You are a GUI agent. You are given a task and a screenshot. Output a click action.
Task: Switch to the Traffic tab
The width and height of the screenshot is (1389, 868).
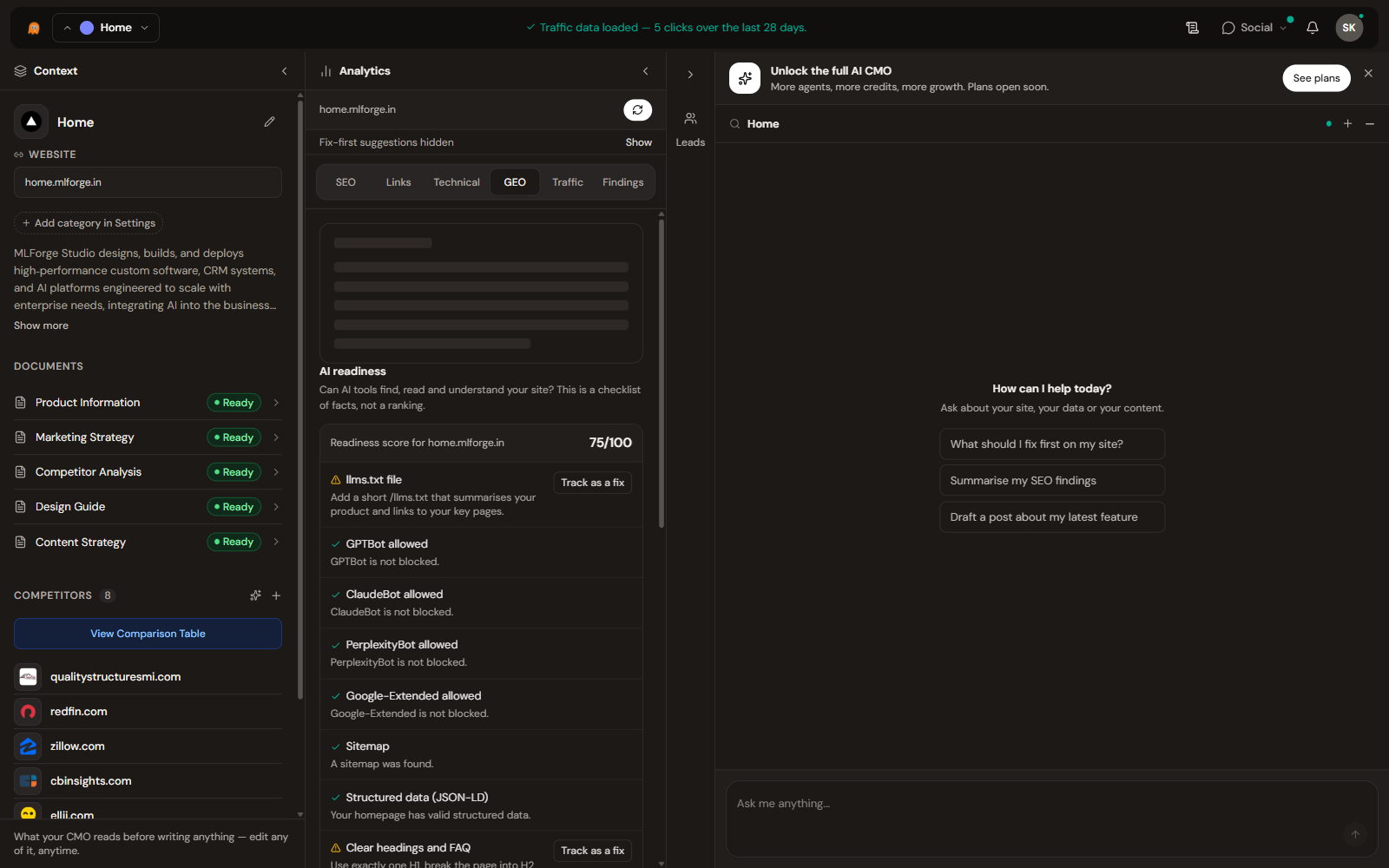coord(568,182)
